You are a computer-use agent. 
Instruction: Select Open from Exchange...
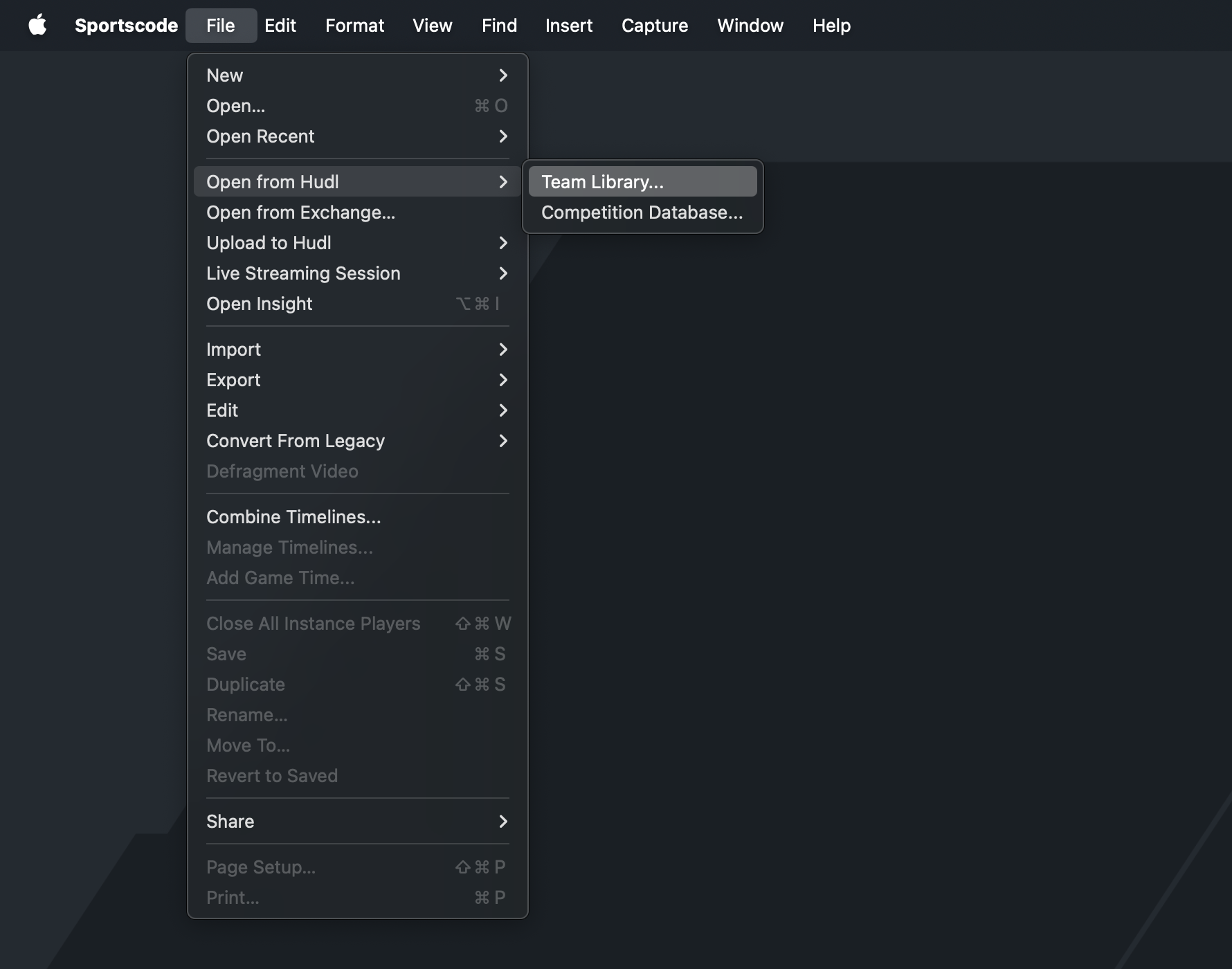[357, 212]
